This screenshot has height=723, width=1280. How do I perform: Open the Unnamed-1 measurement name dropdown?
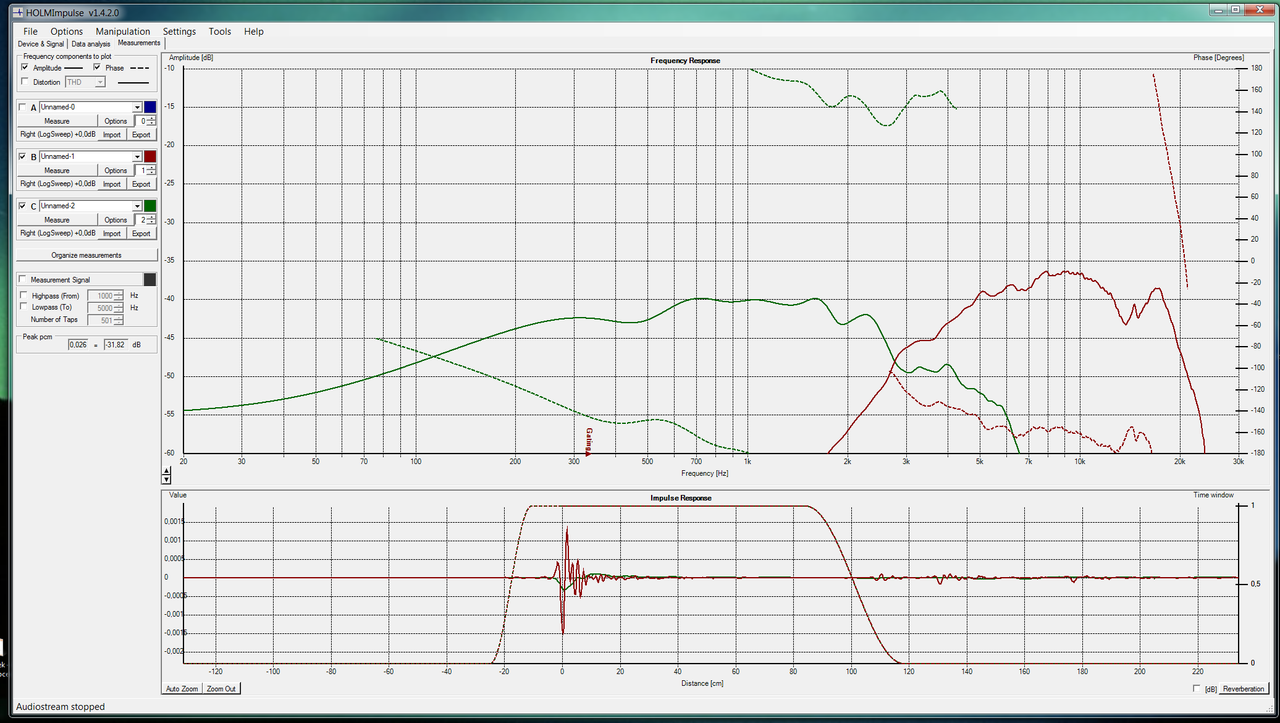click(136, 157)
